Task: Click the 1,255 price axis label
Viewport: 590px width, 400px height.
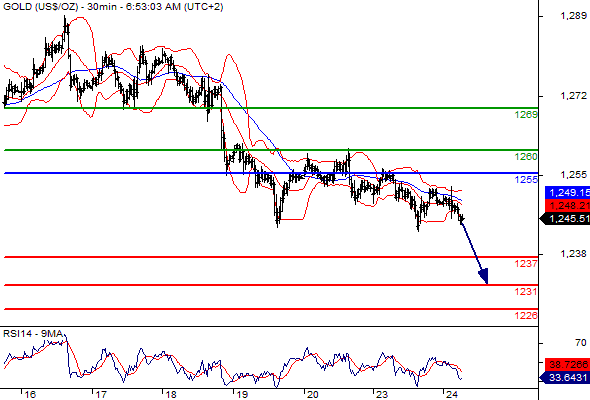Action: pos(573,175)
